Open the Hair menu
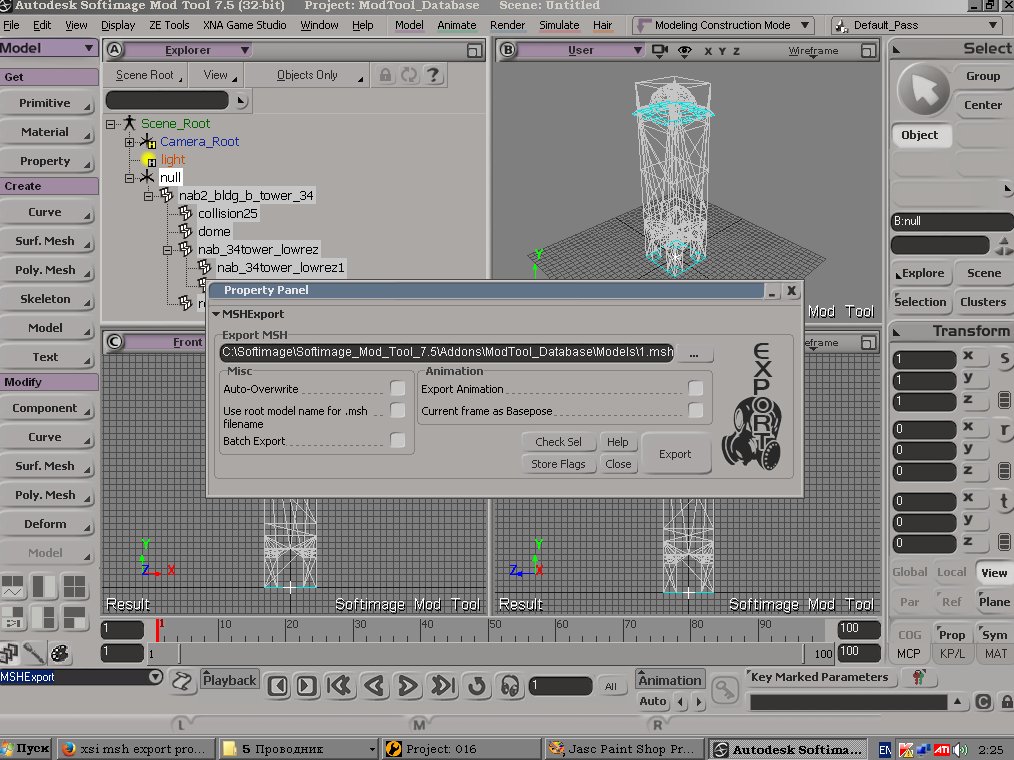This screenshot has height=760, width=1014. [x=602, y=25]
